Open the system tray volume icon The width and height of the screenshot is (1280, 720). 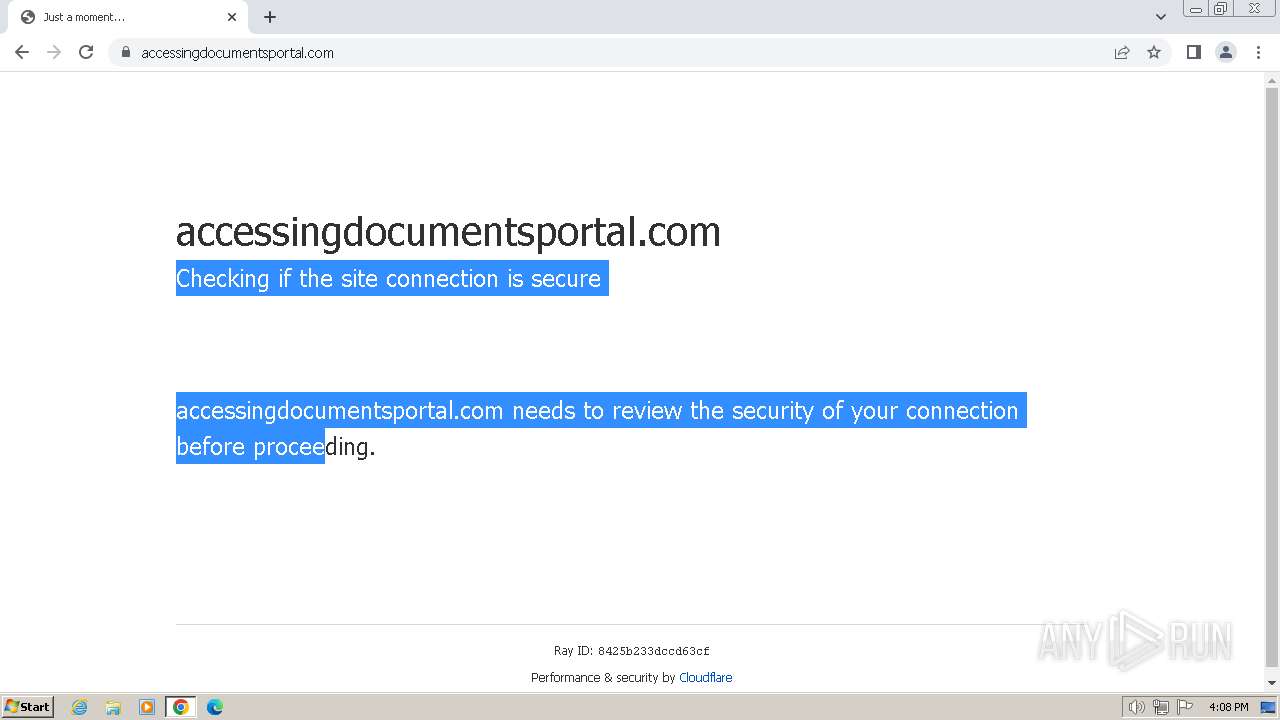pyautogui.click(x=1136, y=707)
